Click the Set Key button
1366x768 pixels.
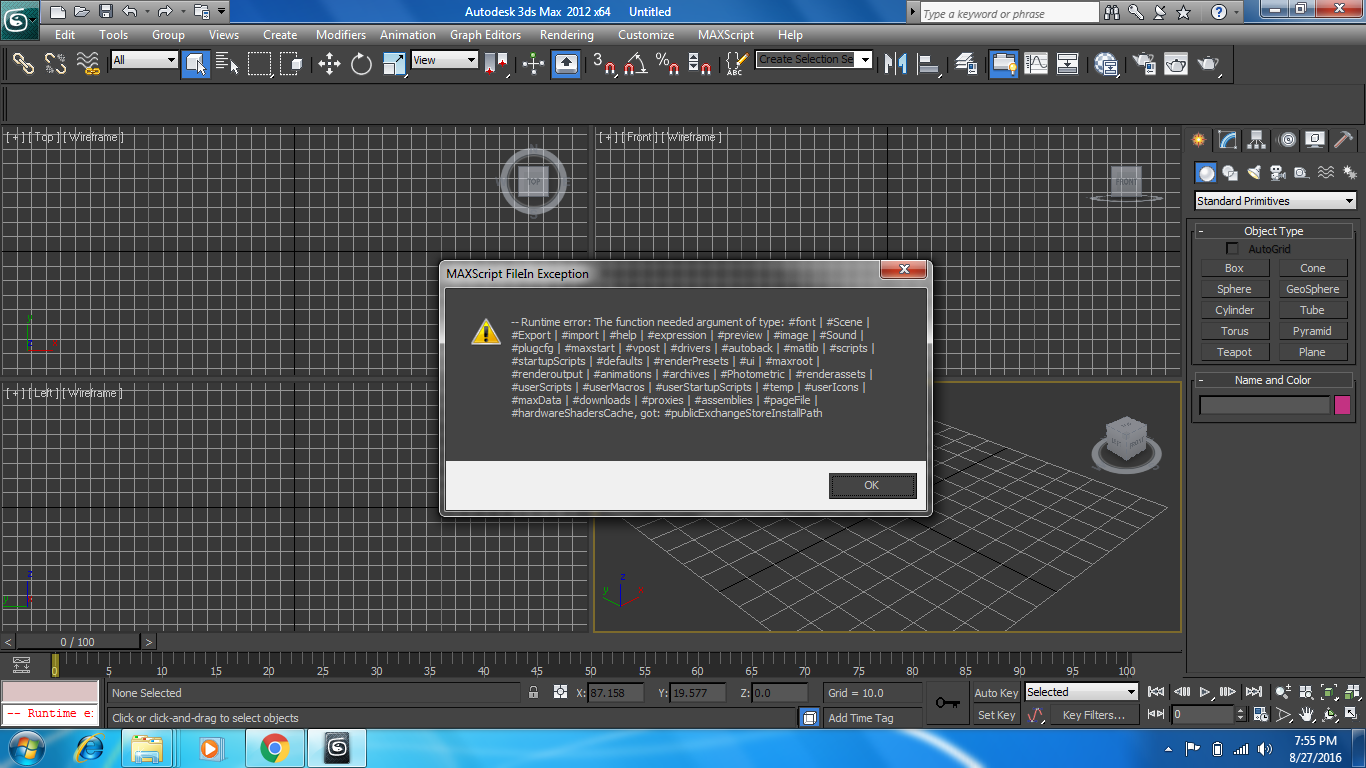click(996, 715)
